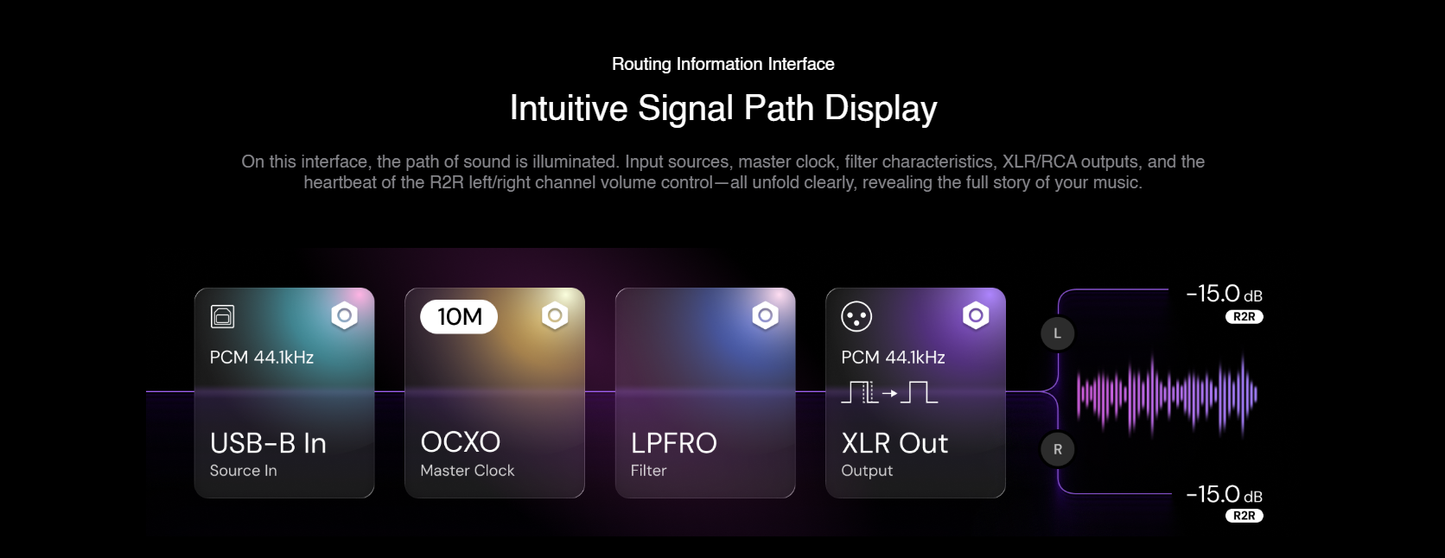Select the hexagon icon on USB-B In card

pos(344,316)
